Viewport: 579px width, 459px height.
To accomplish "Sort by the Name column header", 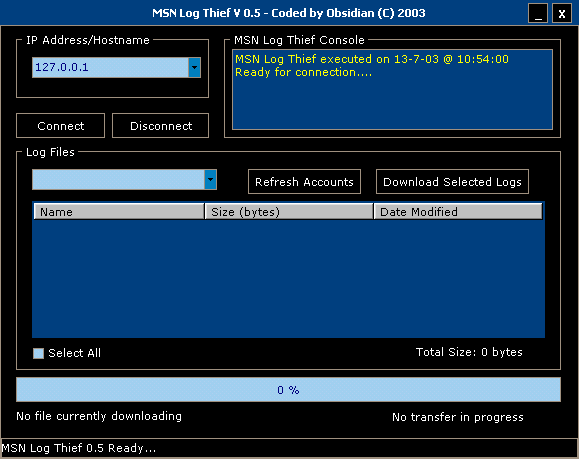I will [x=119, y=212].
